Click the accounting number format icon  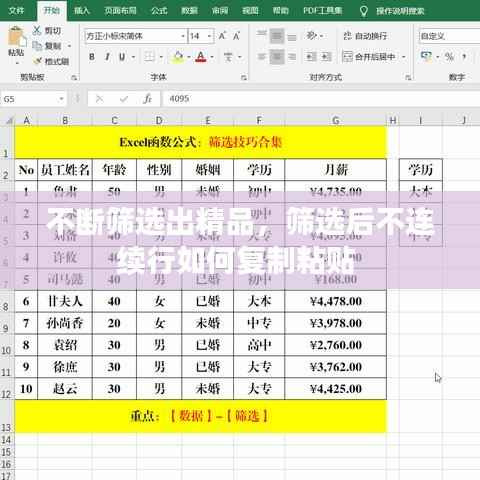click(426, 56)
